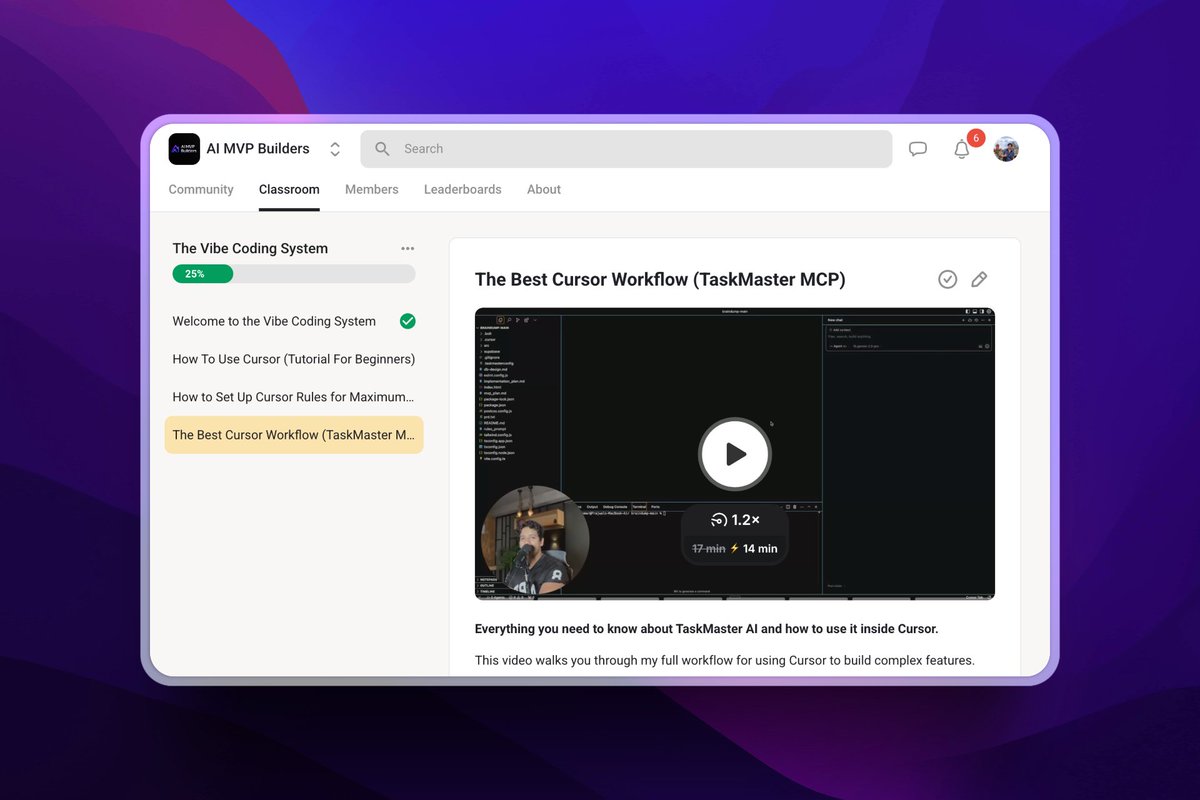Click the Best Cursor Workflow lesson heading
1200x800 pixels.
(660, 280)
